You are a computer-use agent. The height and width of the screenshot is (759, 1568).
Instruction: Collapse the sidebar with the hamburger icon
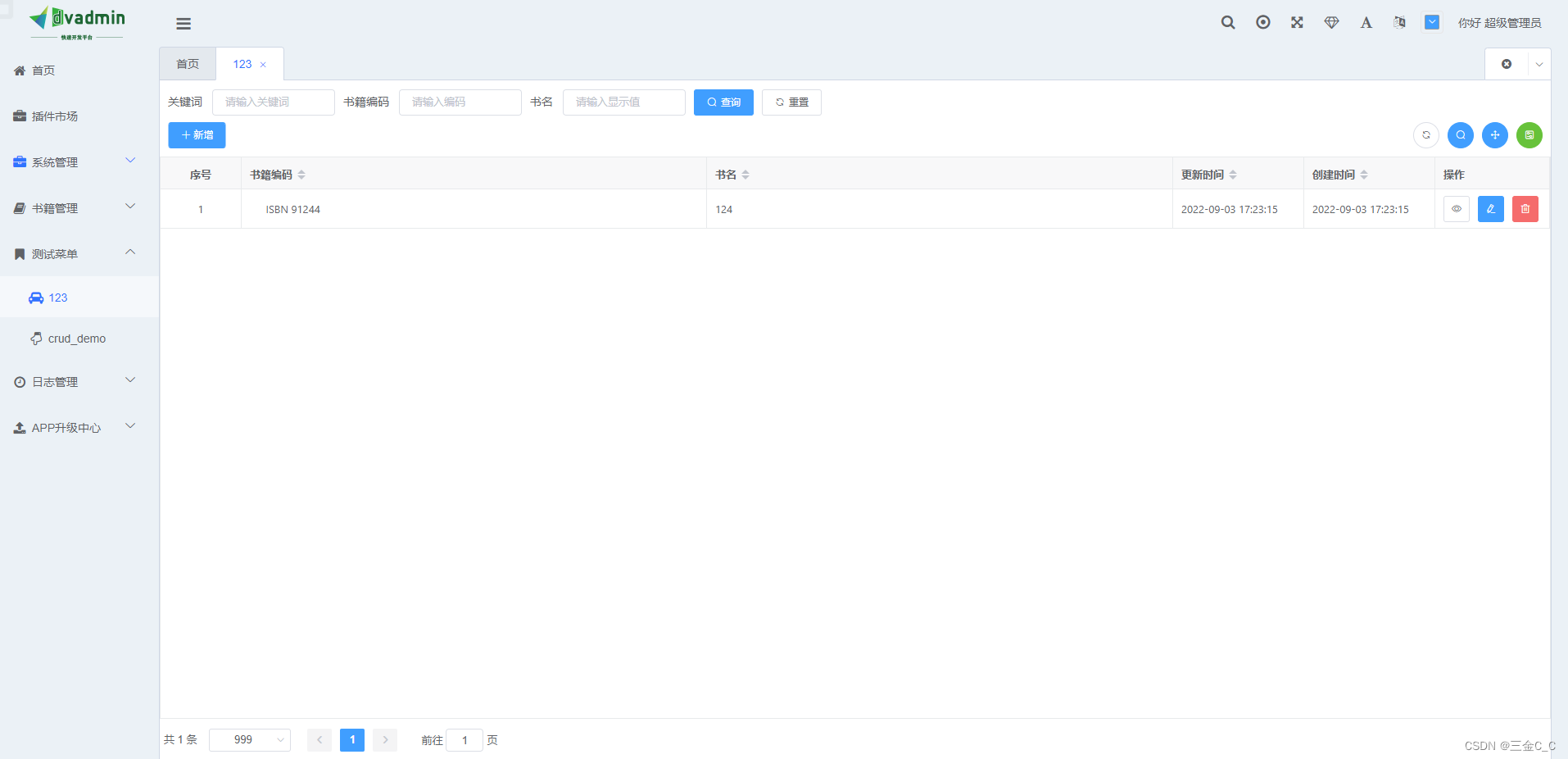[184, 24]
